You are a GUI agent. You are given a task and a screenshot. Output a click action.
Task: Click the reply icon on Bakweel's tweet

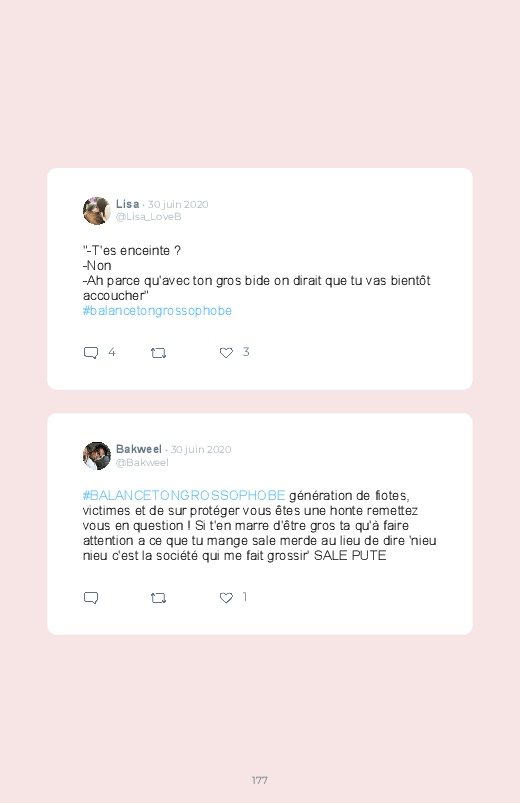point(91,598)
